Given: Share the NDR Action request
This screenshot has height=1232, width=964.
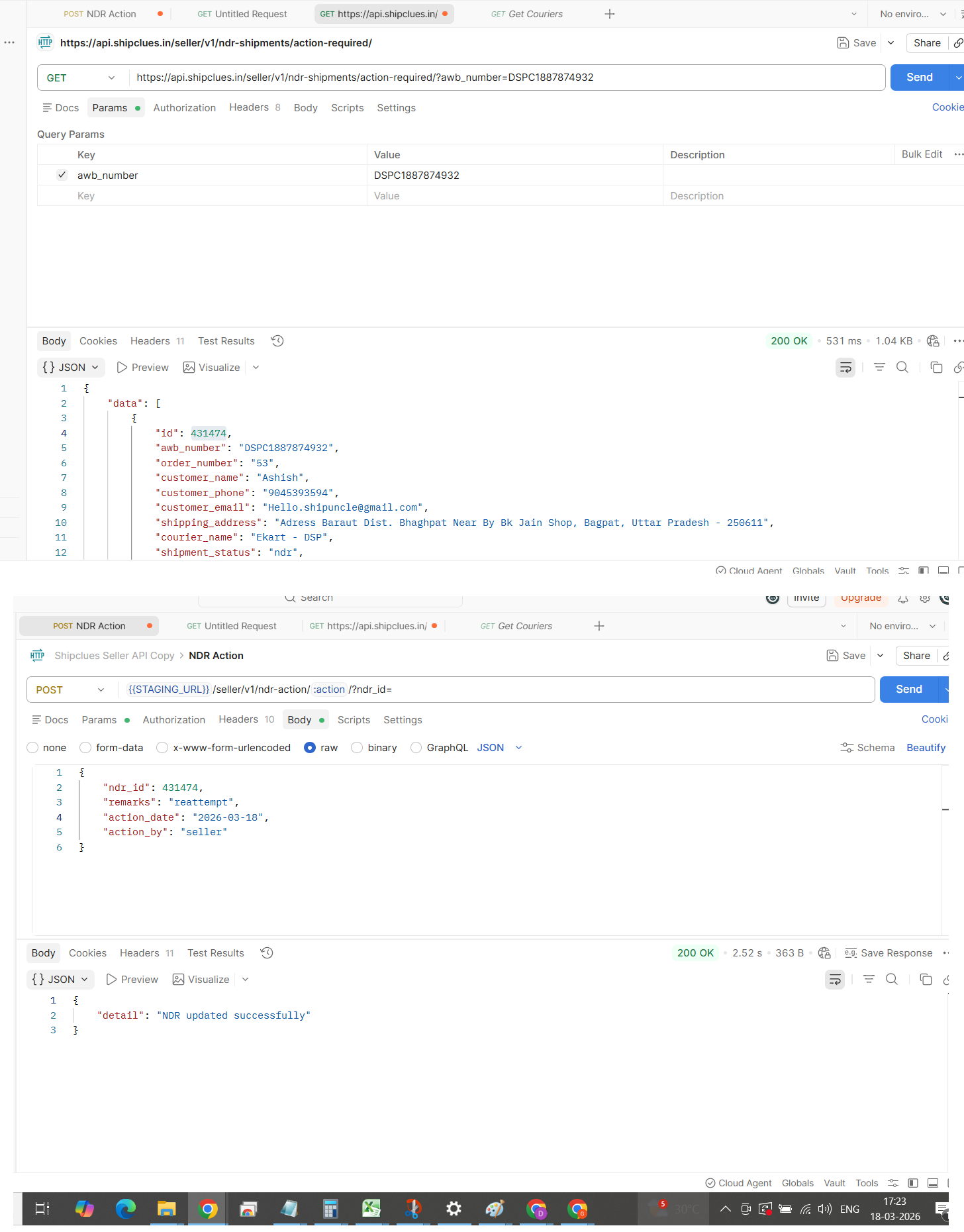Looking at the screenshot, I should pos(916,655).
